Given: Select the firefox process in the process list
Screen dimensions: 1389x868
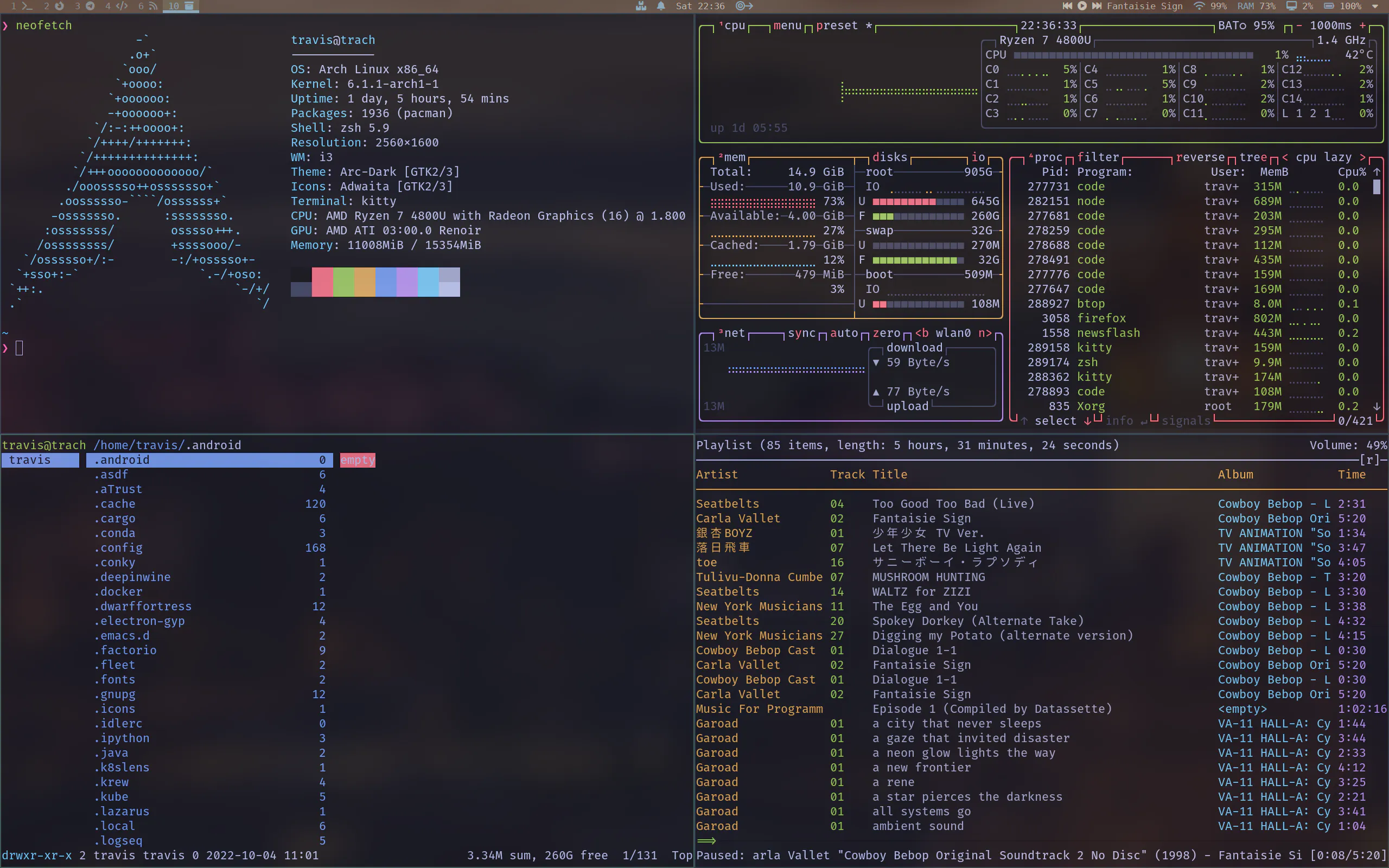Looking at the screenshot, I should (1102, 318).
